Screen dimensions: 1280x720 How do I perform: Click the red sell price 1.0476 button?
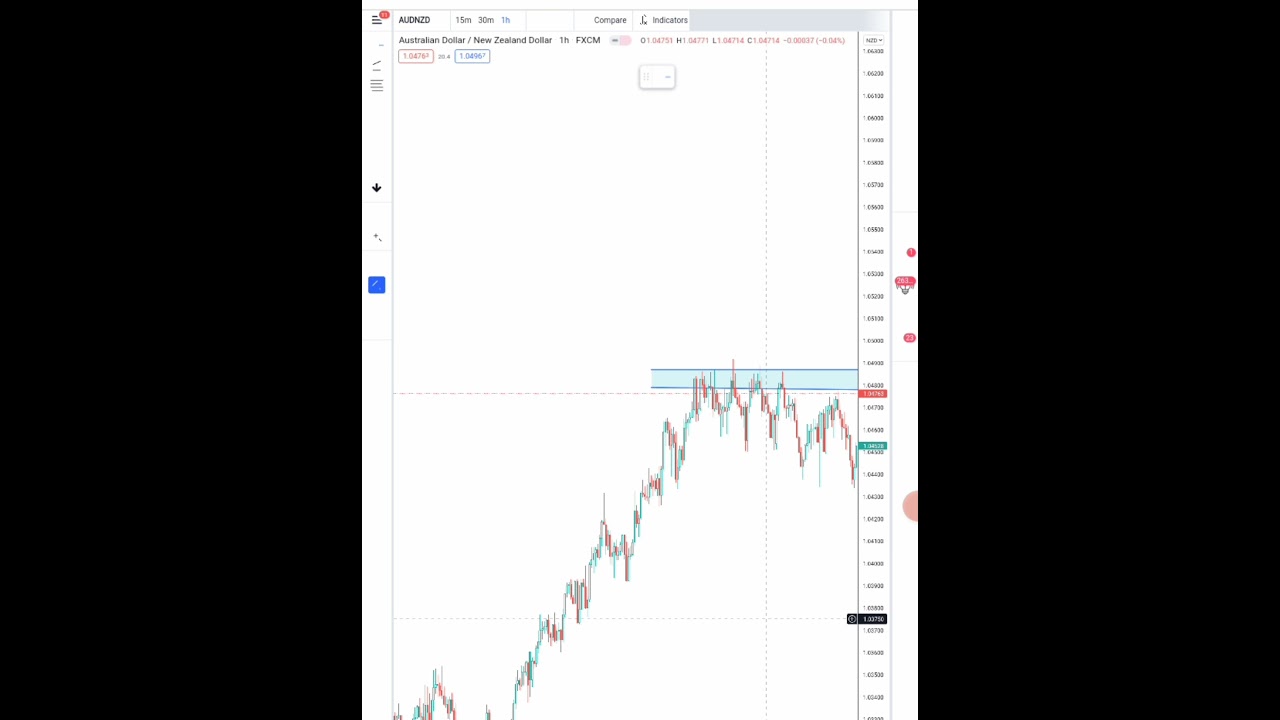(415, 56)
